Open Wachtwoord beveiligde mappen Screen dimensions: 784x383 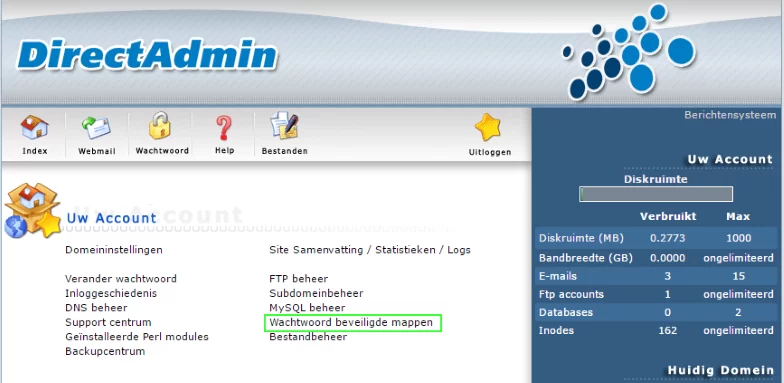point(351,322)
